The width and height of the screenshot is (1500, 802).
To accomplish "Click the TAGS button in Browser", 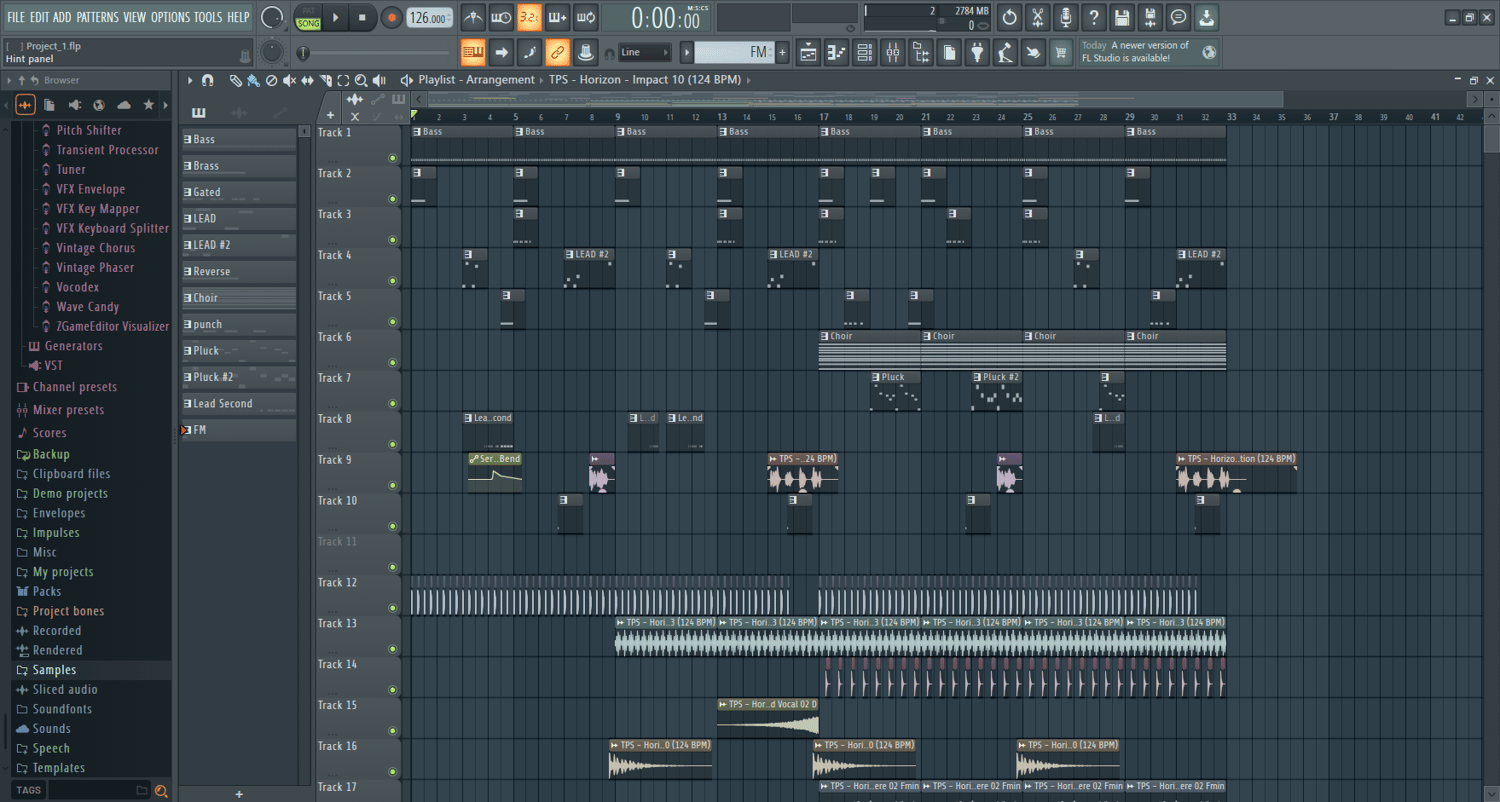I will [x=29, y=790].
